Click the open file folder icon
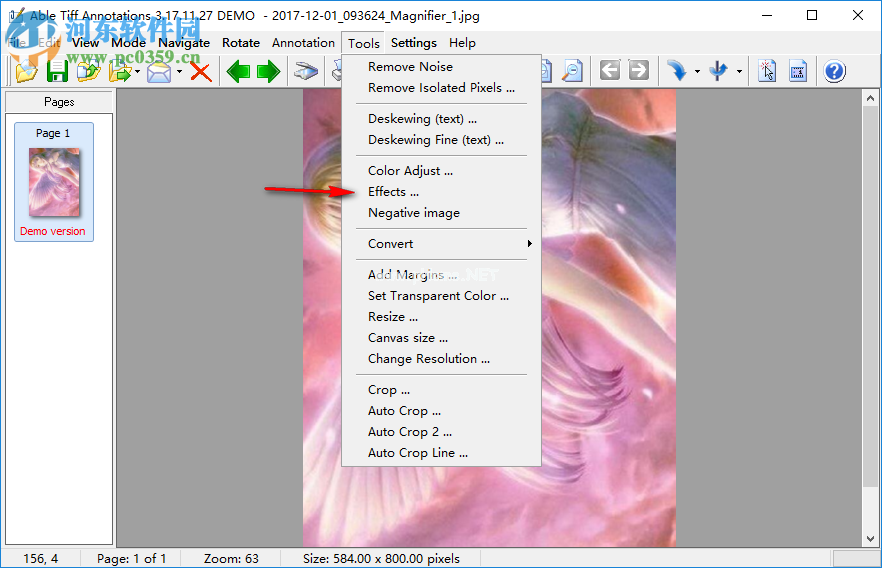Viewport: 882px width, 568px height. click(x=26, y=71)
